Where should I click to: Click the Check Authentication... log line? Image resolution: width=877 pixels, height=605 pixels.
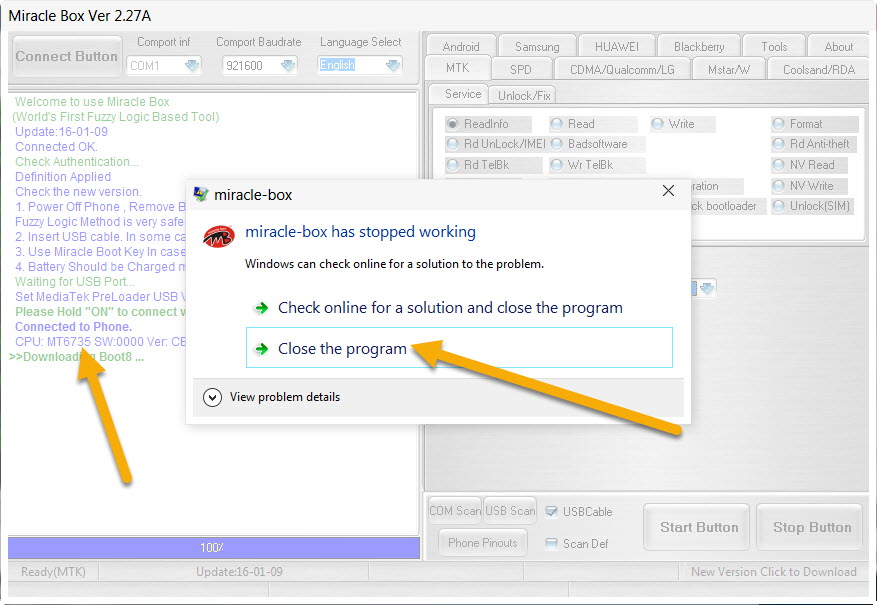coord(77,162)
